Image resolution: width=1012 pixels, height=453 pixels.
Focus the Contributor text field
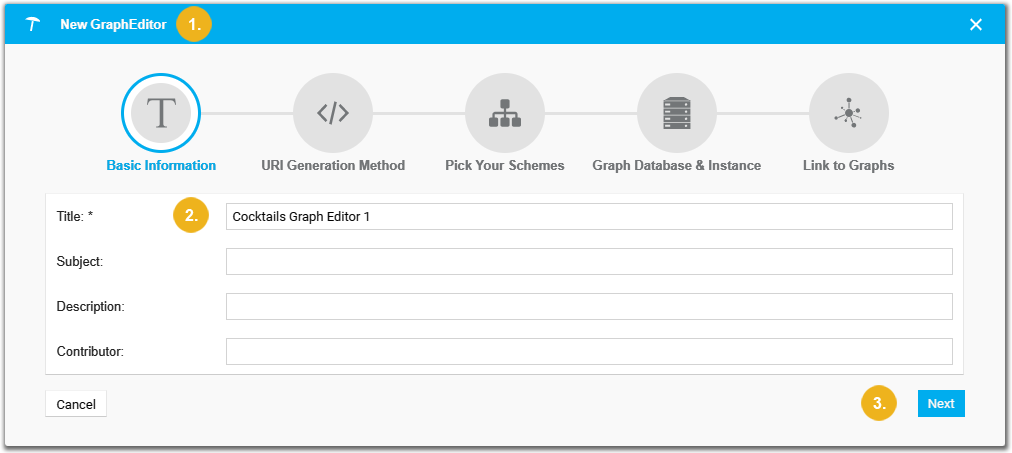[x=589, y=351]
